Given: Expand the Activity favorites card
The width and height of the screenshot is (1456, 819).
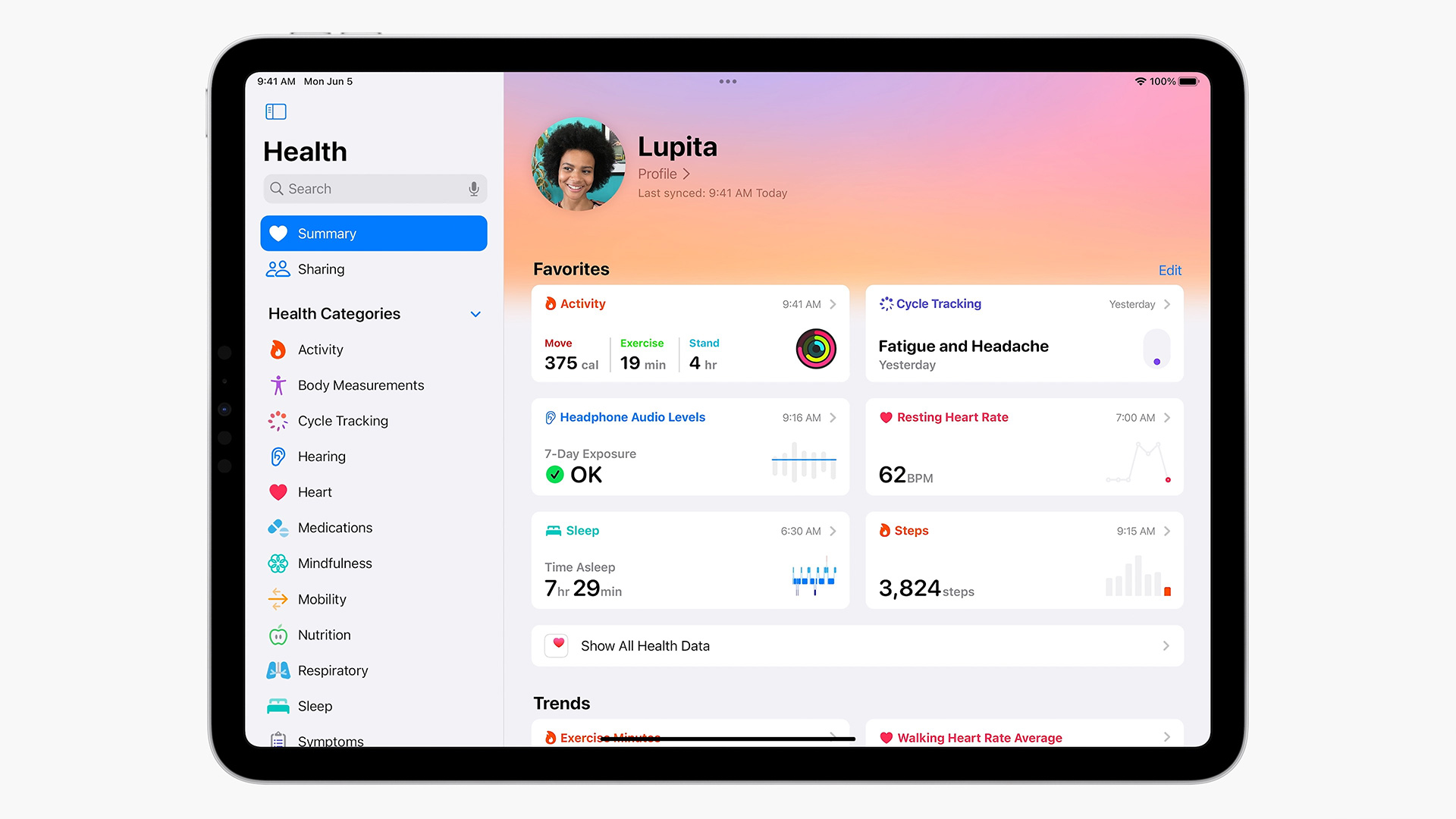Looking at the screenshot, I should click(x=836, y=303).
